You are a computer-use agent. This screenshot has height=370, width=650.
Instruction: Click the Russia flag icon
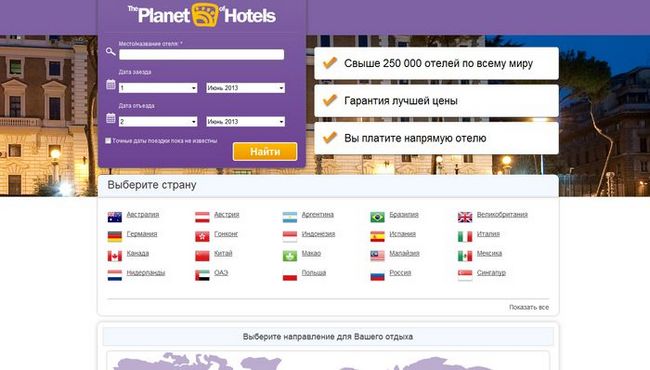tap(377, 275)
